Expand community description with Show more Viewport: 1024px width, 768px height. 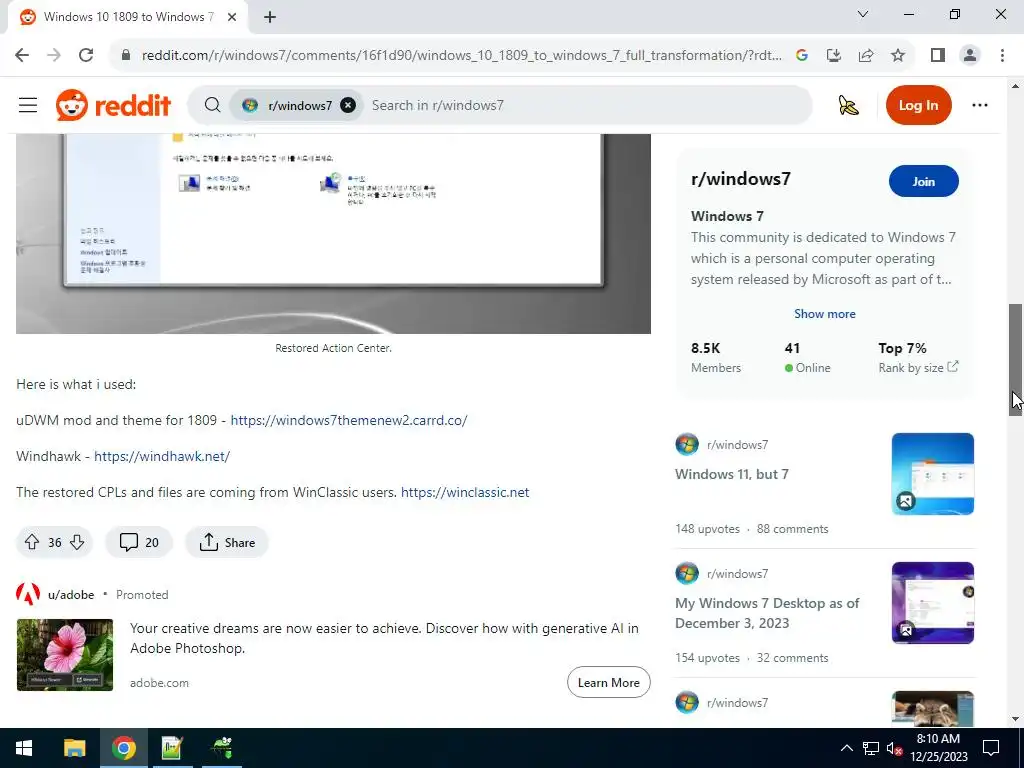coord(824,313)
